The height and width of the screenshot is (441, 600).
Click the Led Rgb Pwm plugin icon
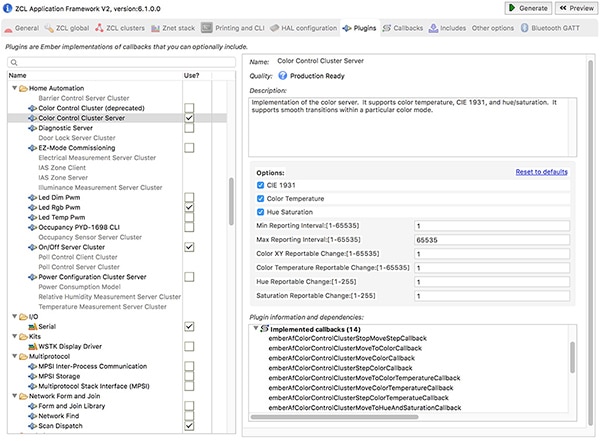(31, 207)
